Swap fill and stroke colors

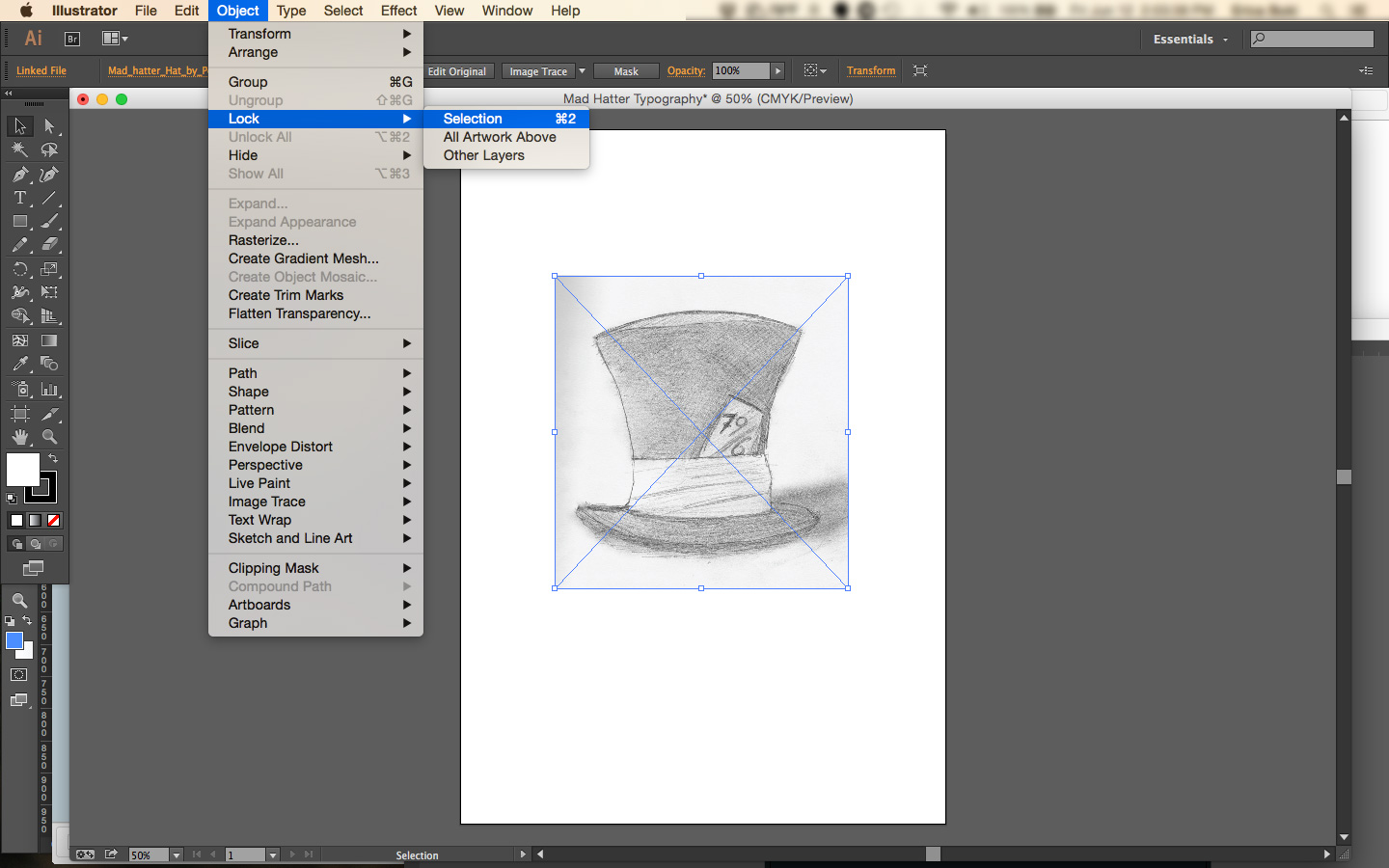(53, 458)
